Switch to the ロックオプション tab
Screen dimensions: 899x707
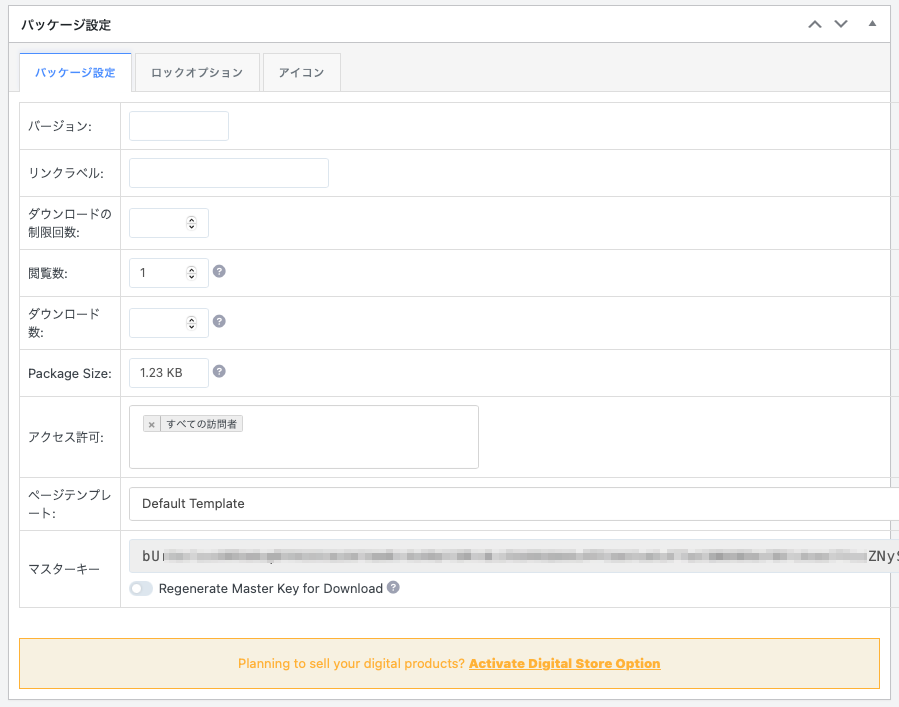[x=197, y=73]
